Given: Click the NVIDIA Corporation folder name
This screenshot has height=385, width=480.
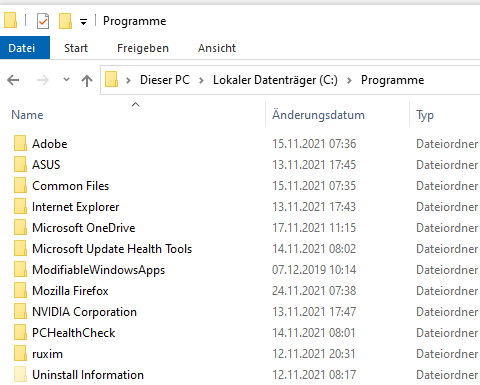Looking at the screenshot, I should (x=84, y=312).
